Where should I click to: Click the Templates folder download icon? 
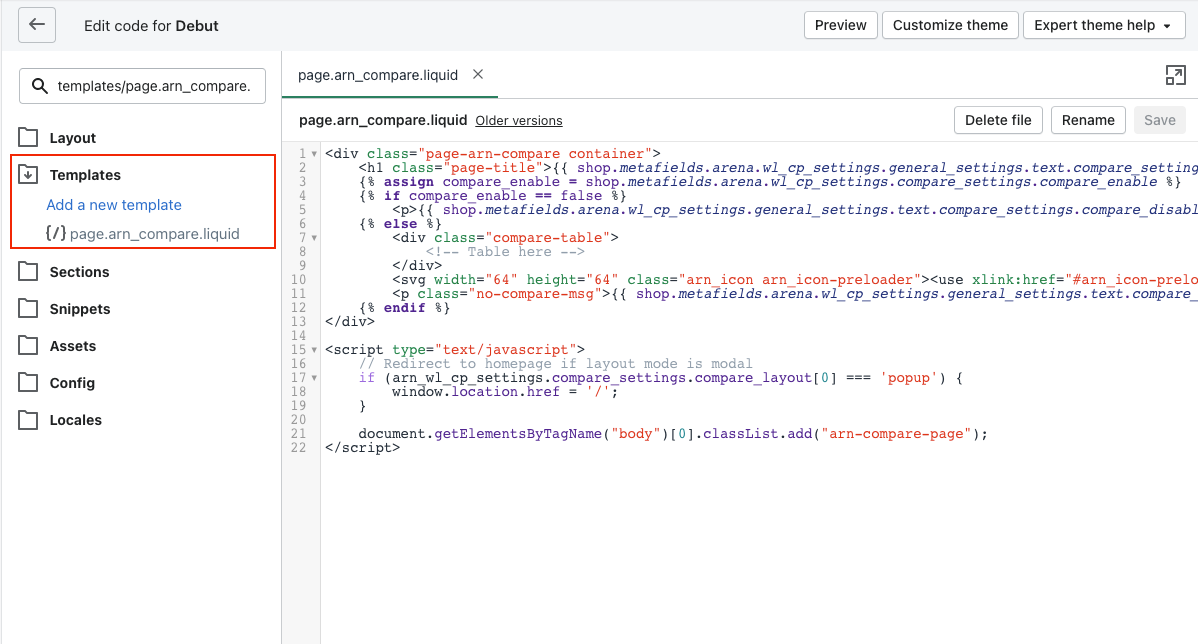28,174
